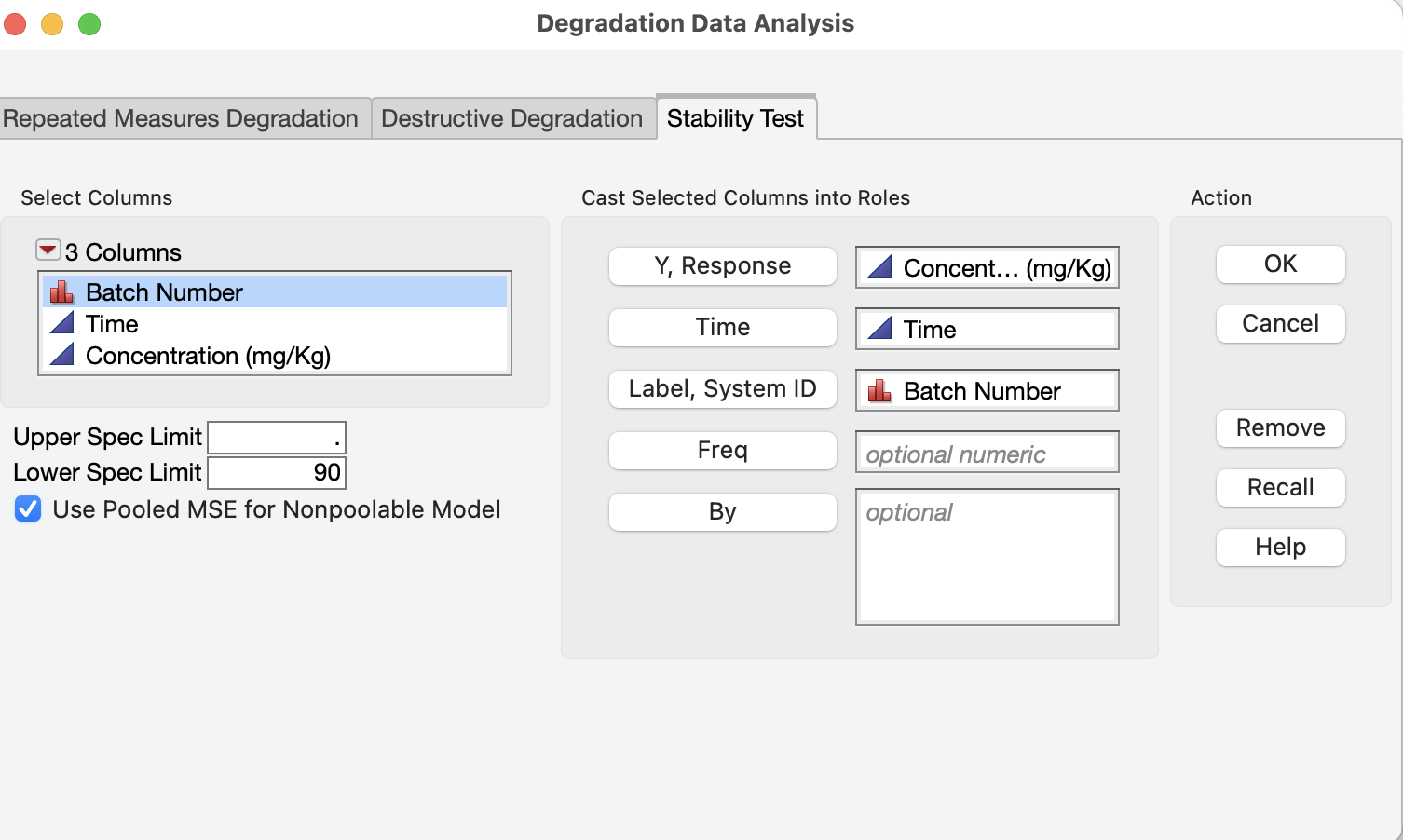The image size is (1403, 840).
Task: Click the Remove button under Action
Action: click(x=1280, y=427)
